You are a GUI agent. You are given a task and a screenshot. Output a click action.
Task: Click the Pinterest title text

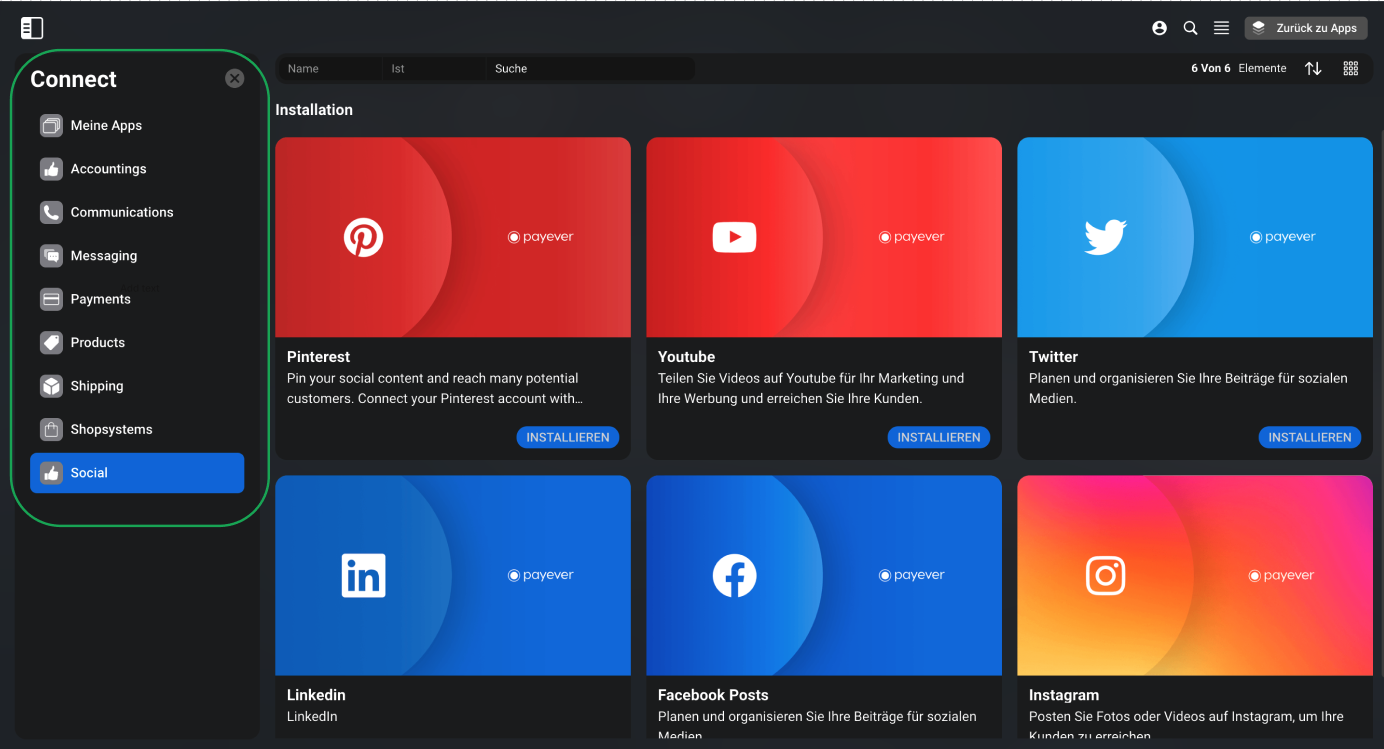318,357
